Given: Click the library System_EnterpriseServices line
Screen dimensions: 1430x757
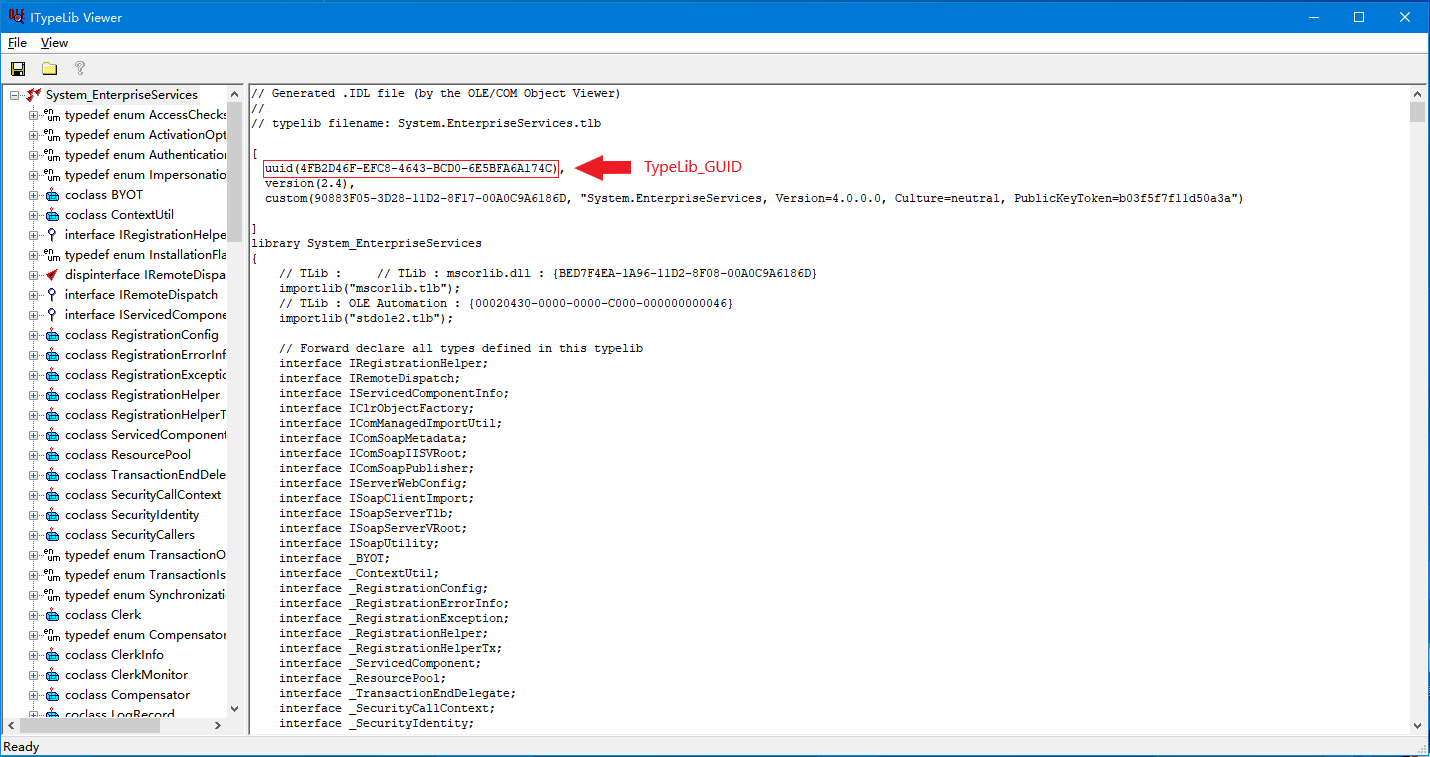Looking at the screenshot, I should click(366, 243).
